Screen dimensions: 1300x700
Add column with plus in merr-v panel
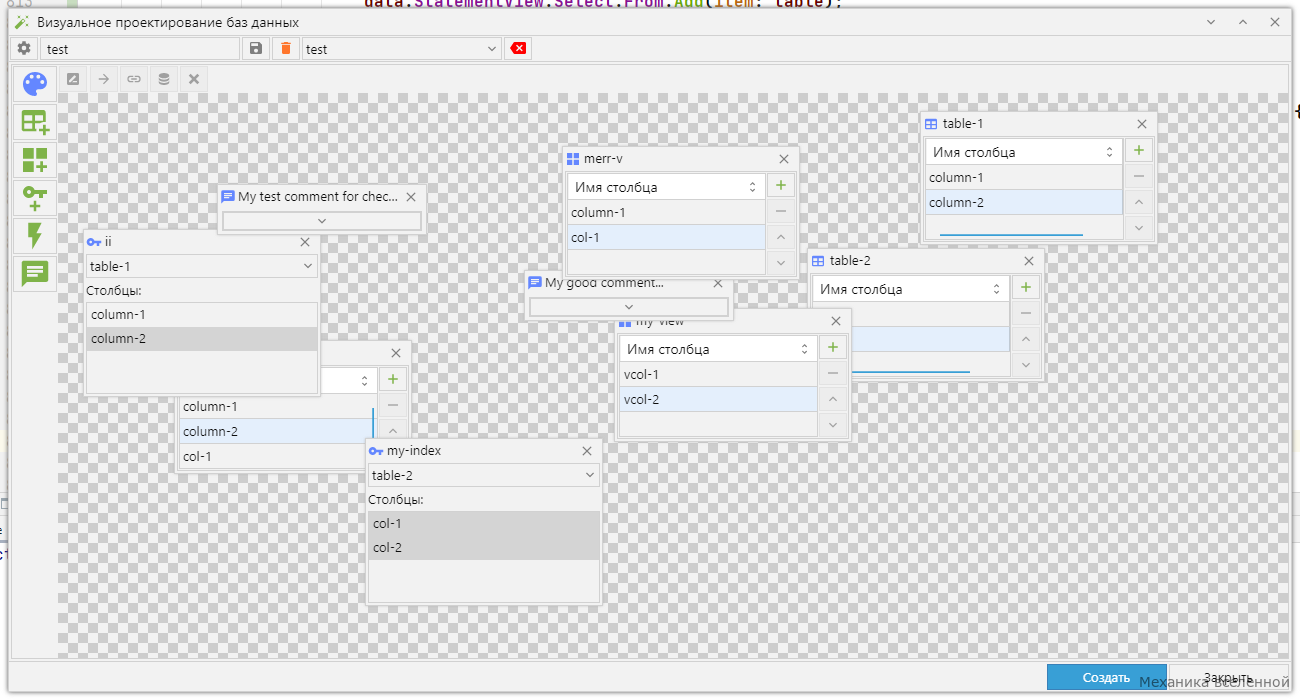781,185
